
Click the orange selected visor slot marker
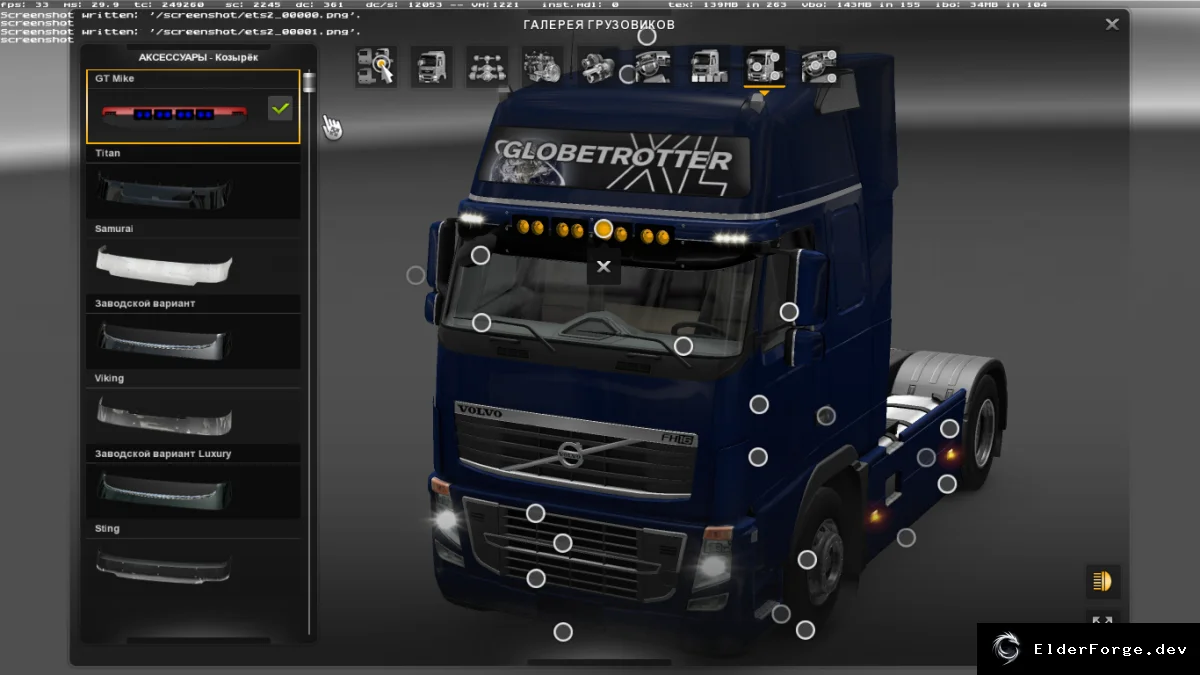click(603, 229)
